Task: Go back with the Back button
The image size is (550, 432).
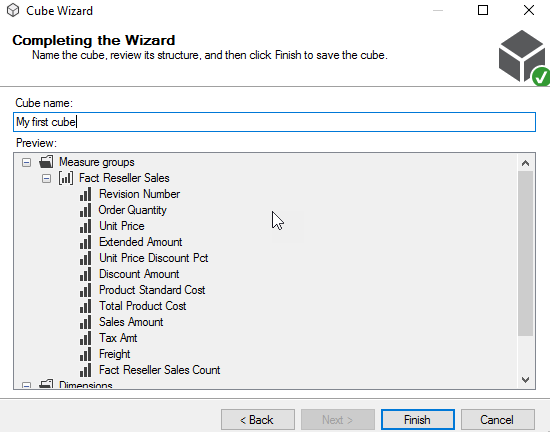Action: (258, 420)
